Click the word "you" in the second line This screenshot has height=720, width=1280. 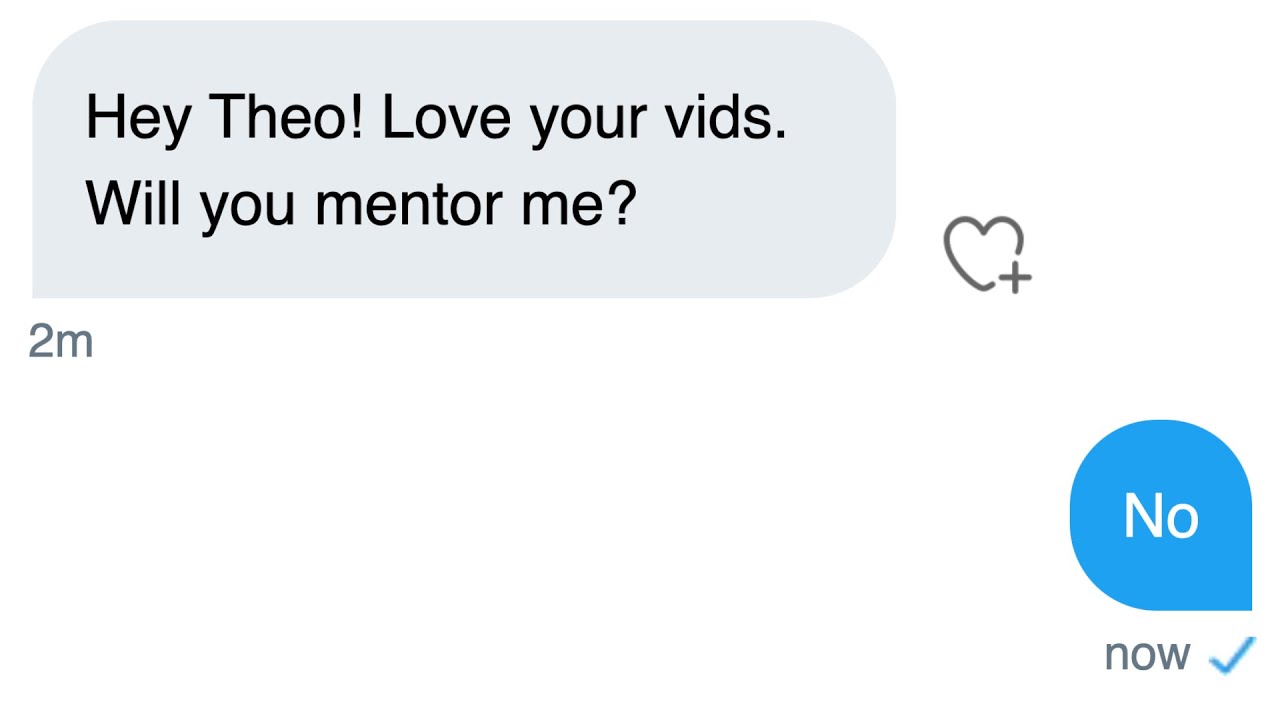click(x=246, y=206)
